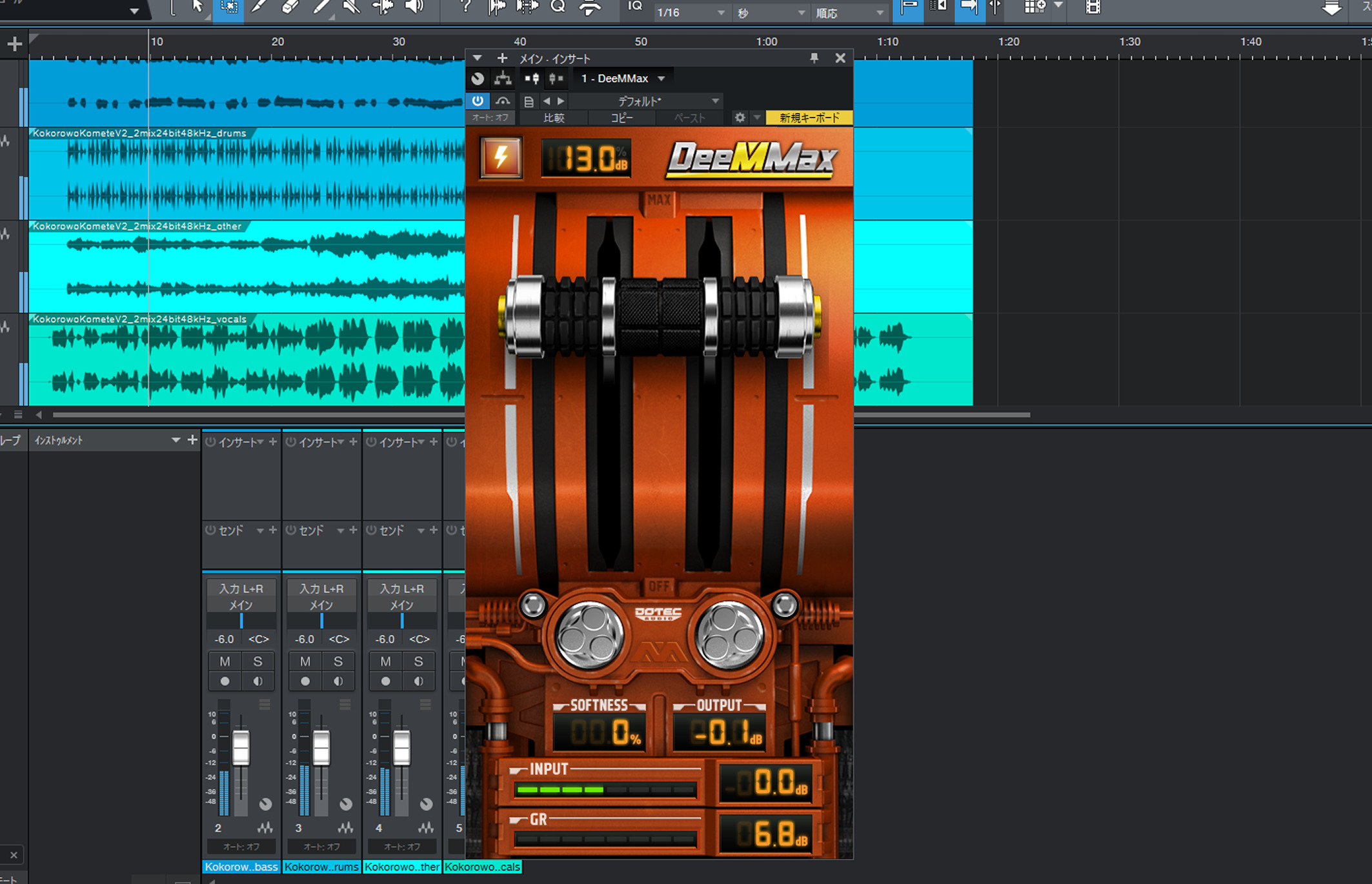Expand the plugin window menu triangle

click(477, 58)
